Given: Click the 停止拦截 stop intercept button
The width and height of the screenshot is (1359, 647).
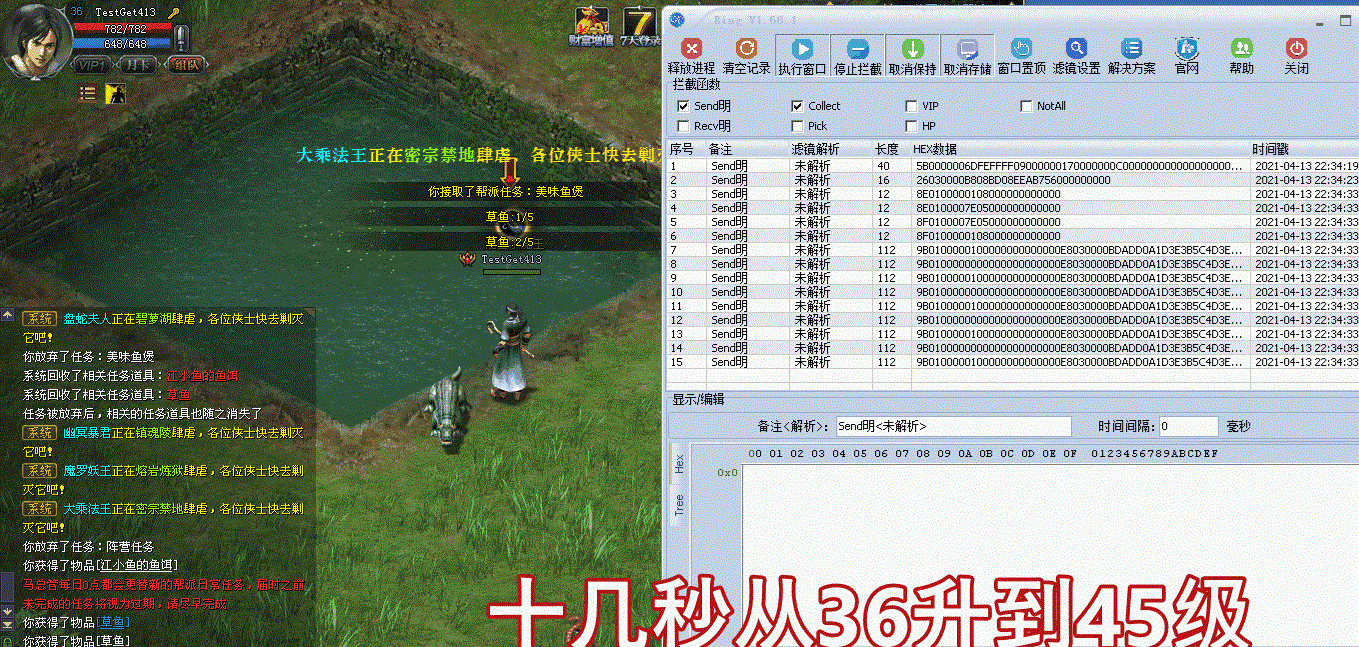Looking at the screenshot, I should pos(857,56).
